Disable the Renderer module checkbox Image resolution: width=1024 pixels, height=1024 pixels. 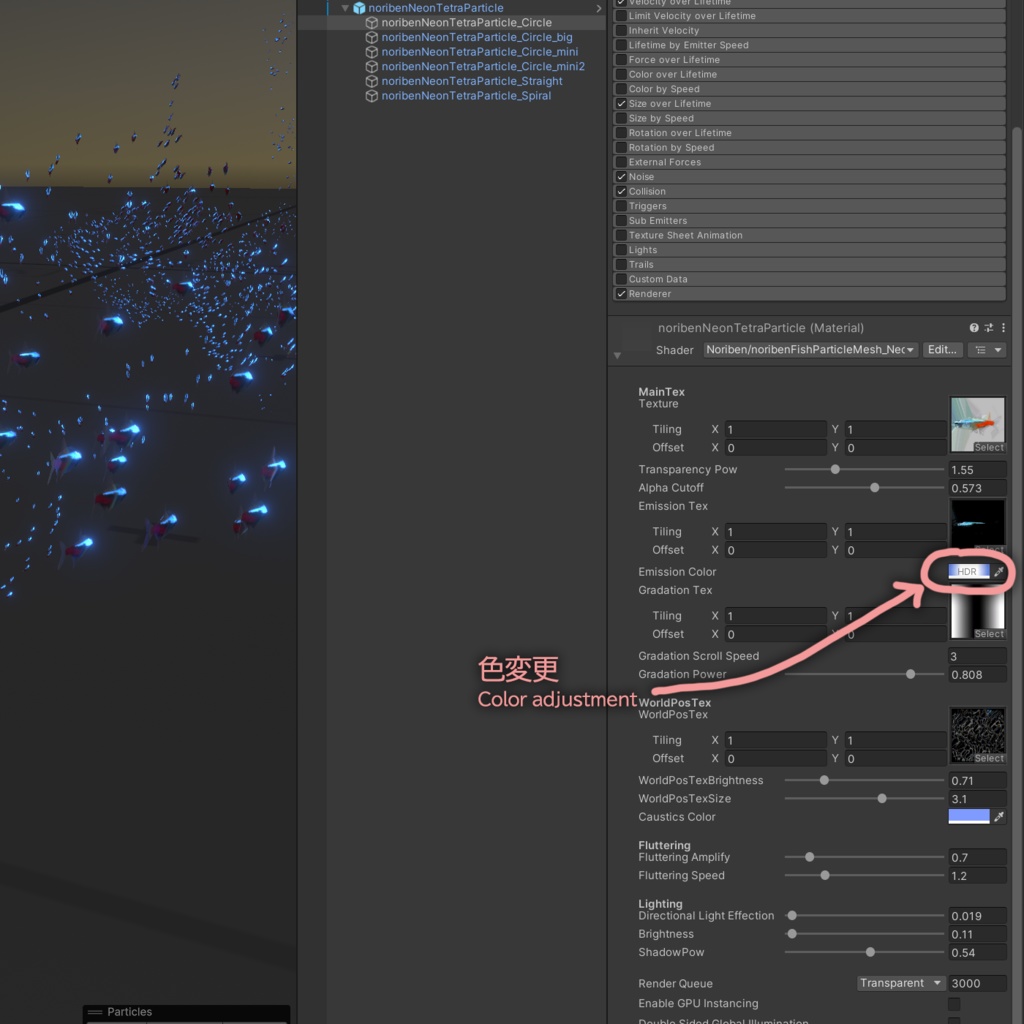[x=621, y=294]
